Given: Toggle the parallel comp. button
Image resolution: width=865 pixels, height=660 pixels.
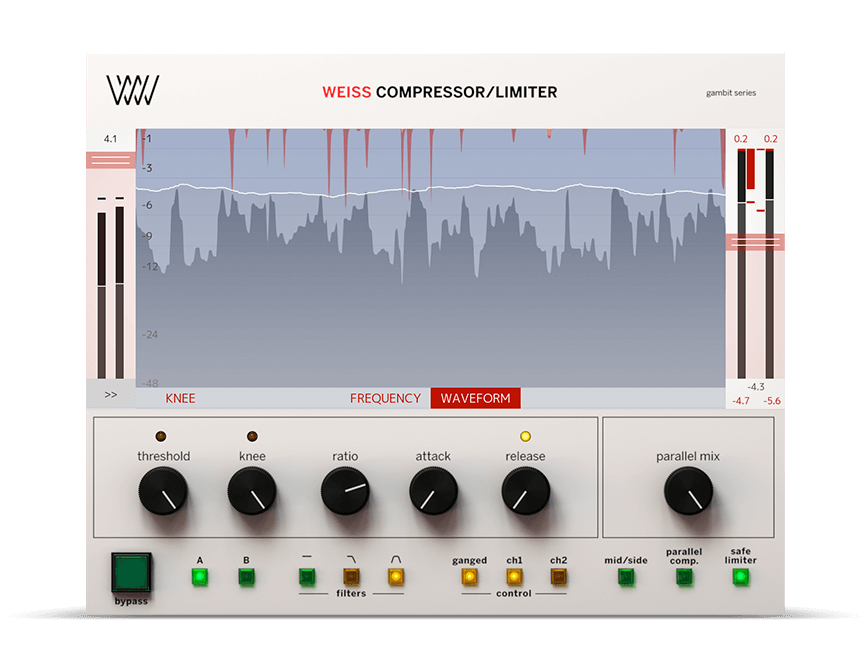Looking at the screenshot, I should point(685,577).
